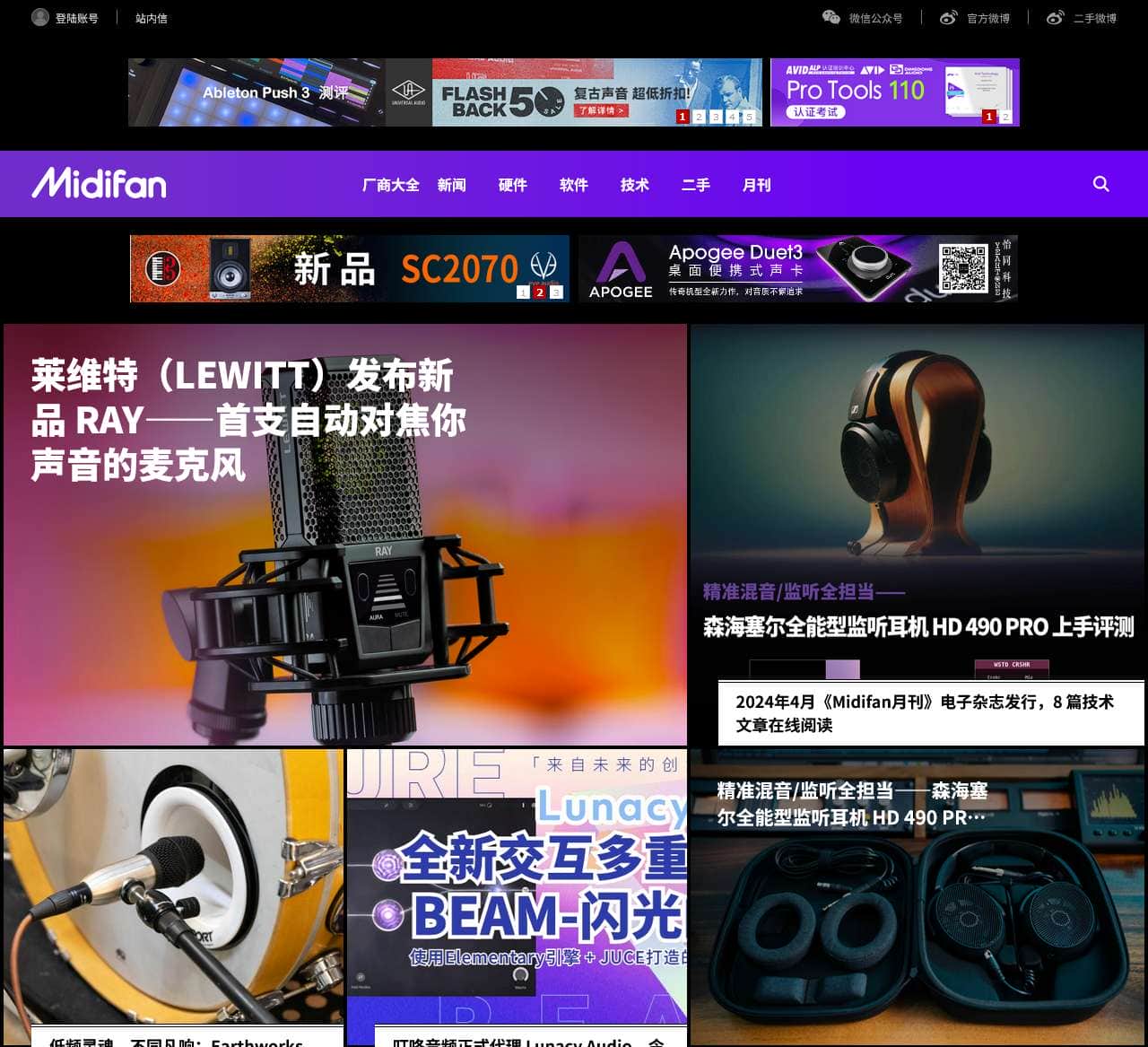Select the 技术 nav item
Screen dimensions: 1148x1047
pyautogui.click(x=635, y=185)
